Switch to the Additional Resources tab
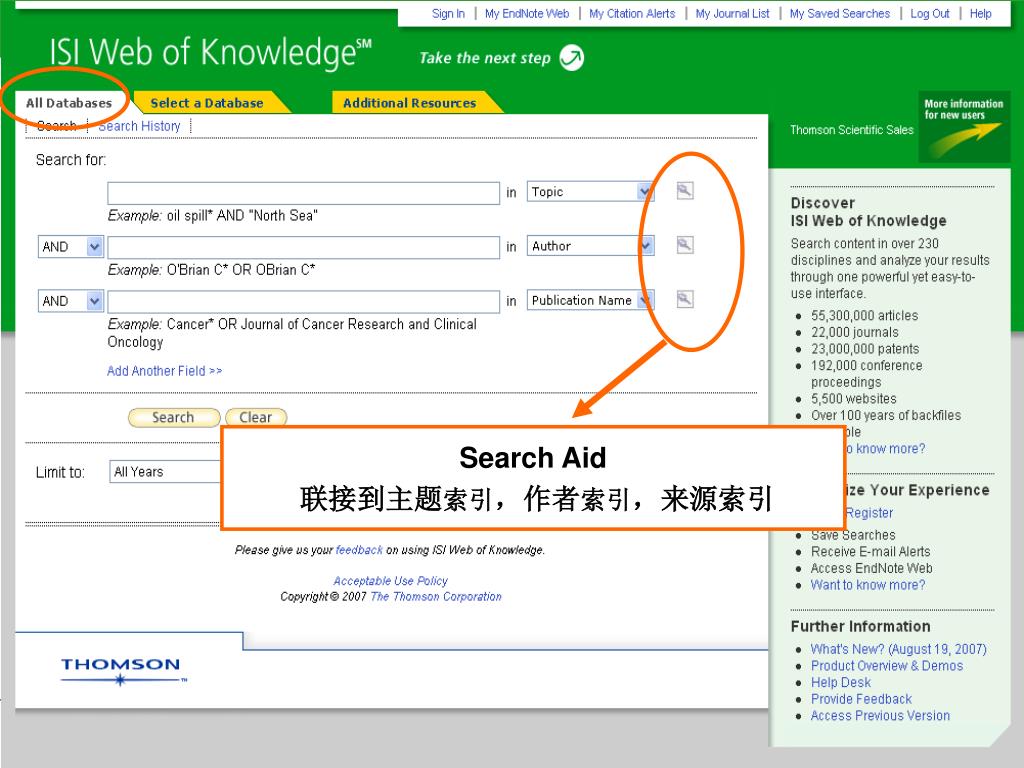 tap(409, 103)
